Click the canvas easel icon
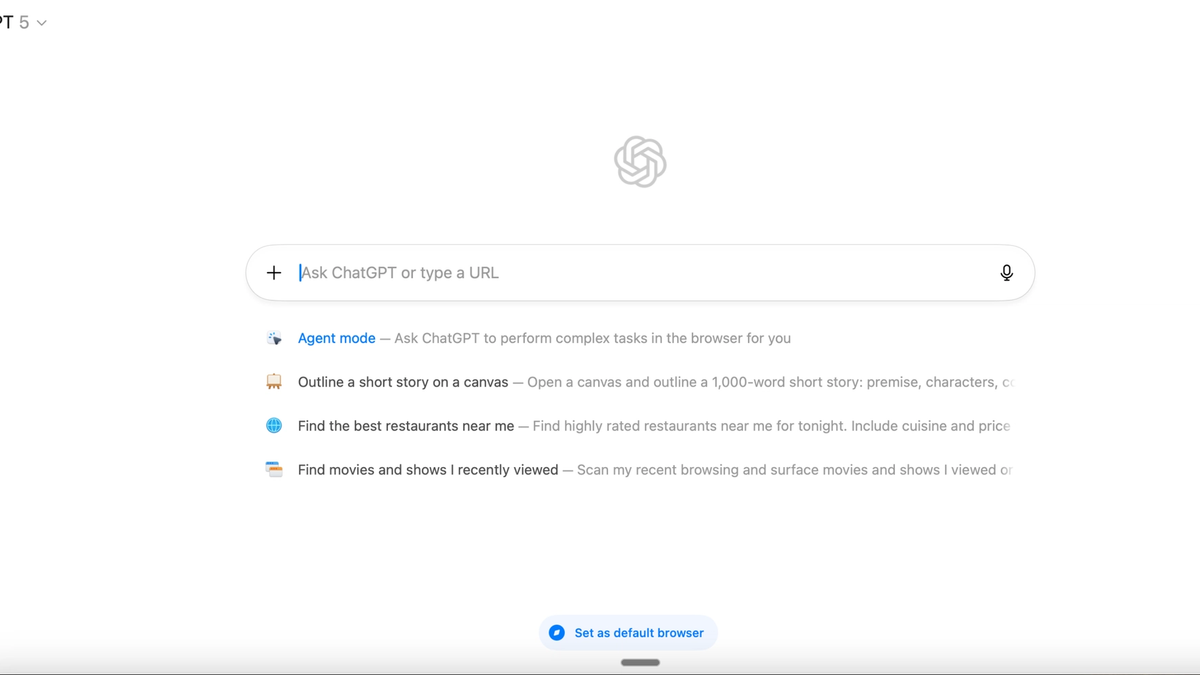The image size is (1200, 675). pos(274,382)
